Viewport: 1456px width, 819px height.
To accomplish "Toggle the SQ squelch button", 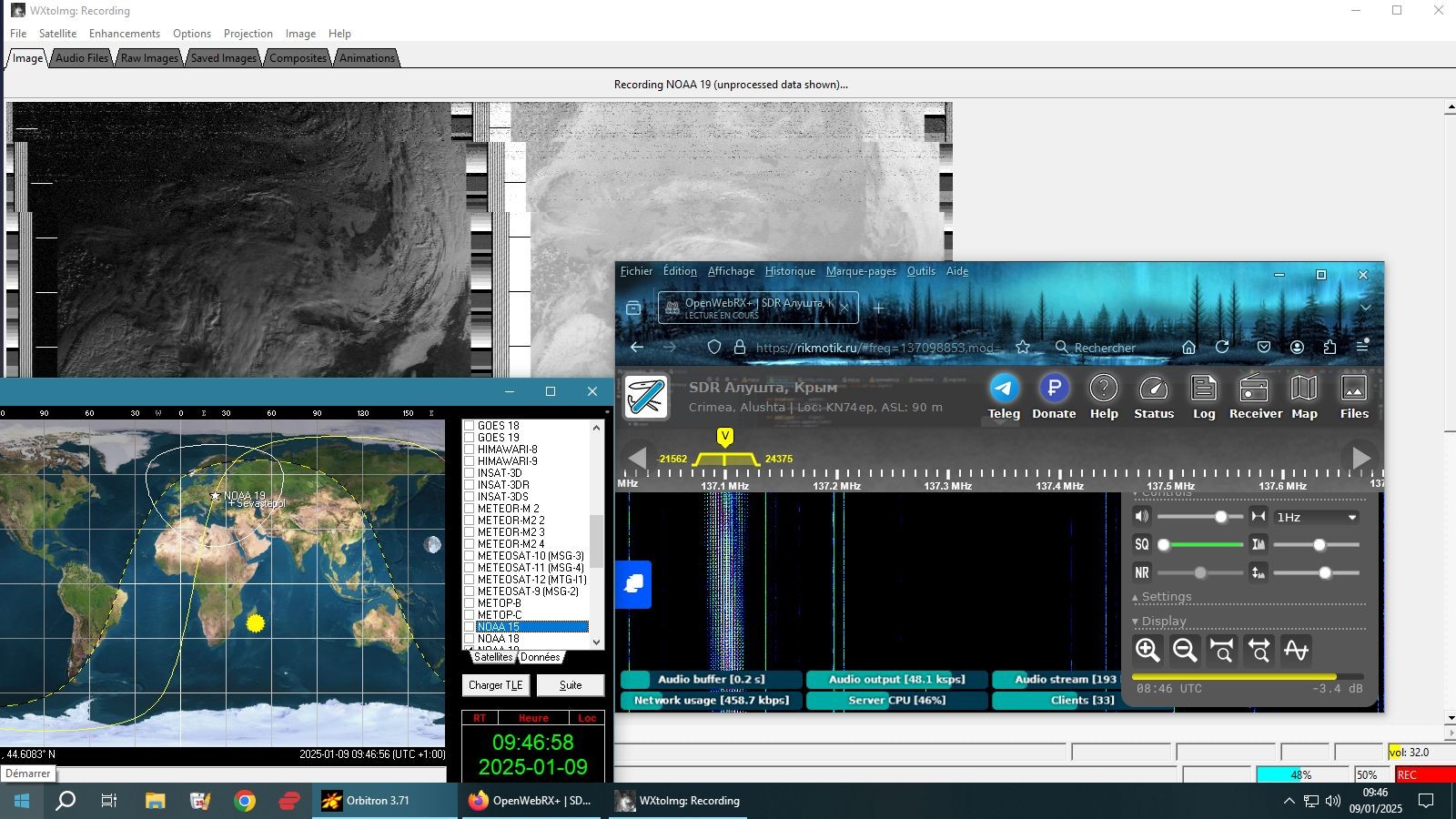I will 1141,544.
